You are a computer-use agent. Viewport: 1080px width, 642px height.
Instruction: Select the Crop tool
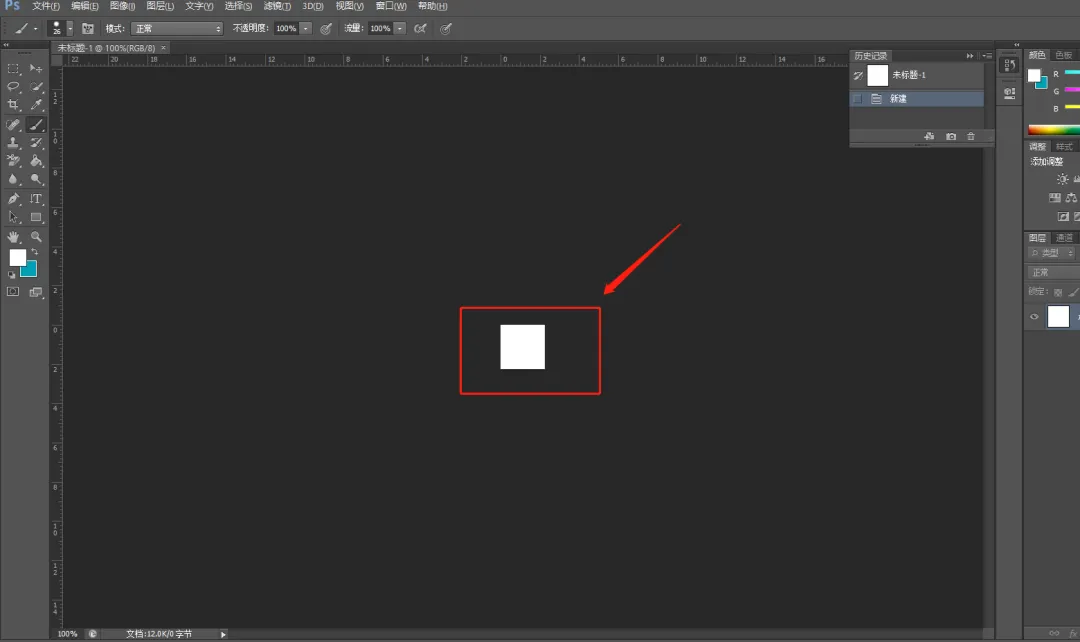coord(13,105)
